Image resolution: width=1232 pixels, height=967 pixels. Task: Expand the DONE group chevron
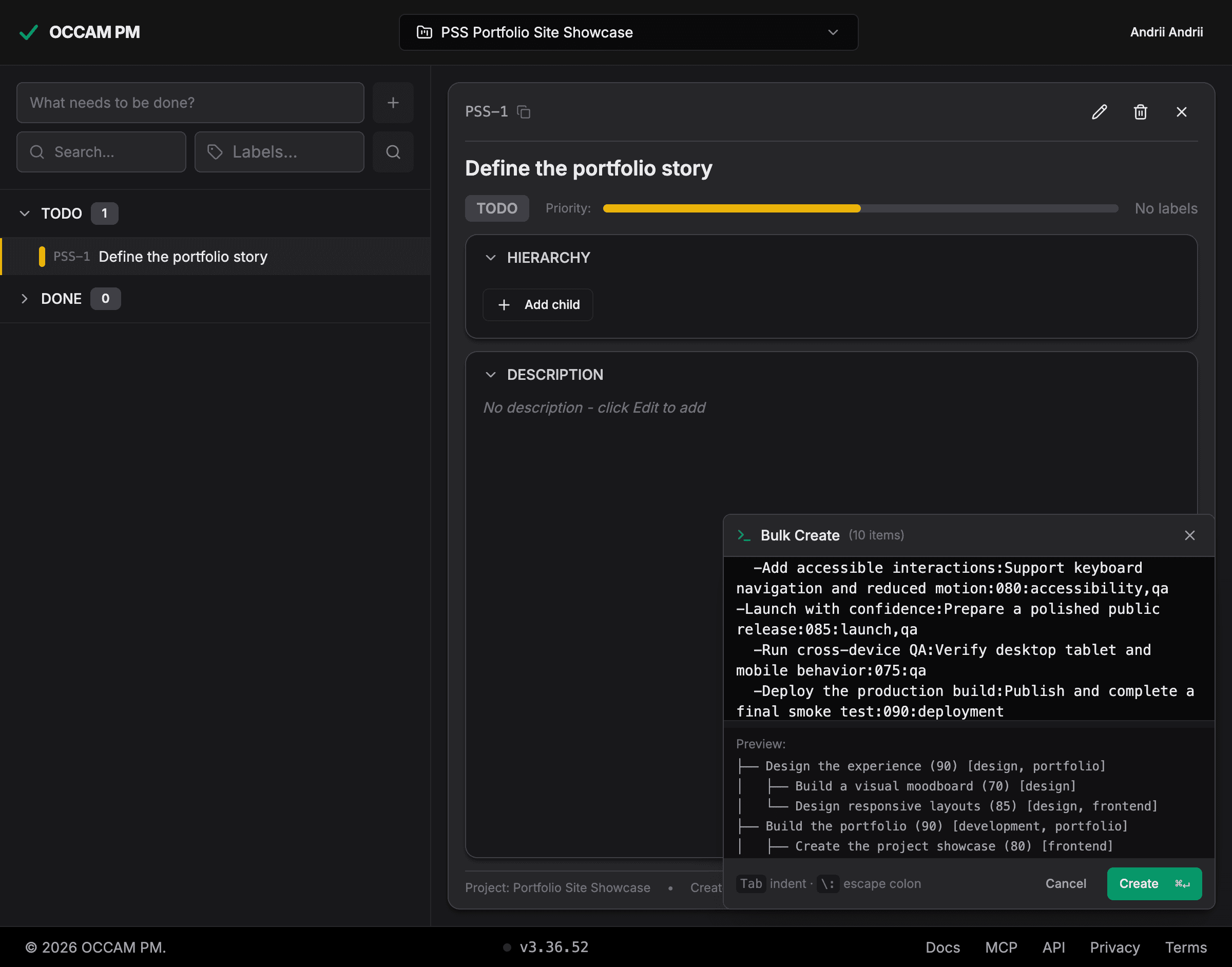pos(24,298)
